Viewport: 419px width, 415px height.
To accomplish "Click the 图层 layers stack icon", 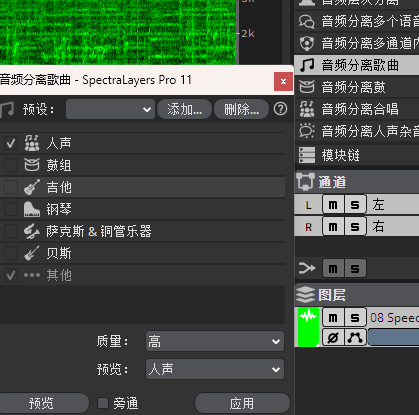I will [306, 294].
